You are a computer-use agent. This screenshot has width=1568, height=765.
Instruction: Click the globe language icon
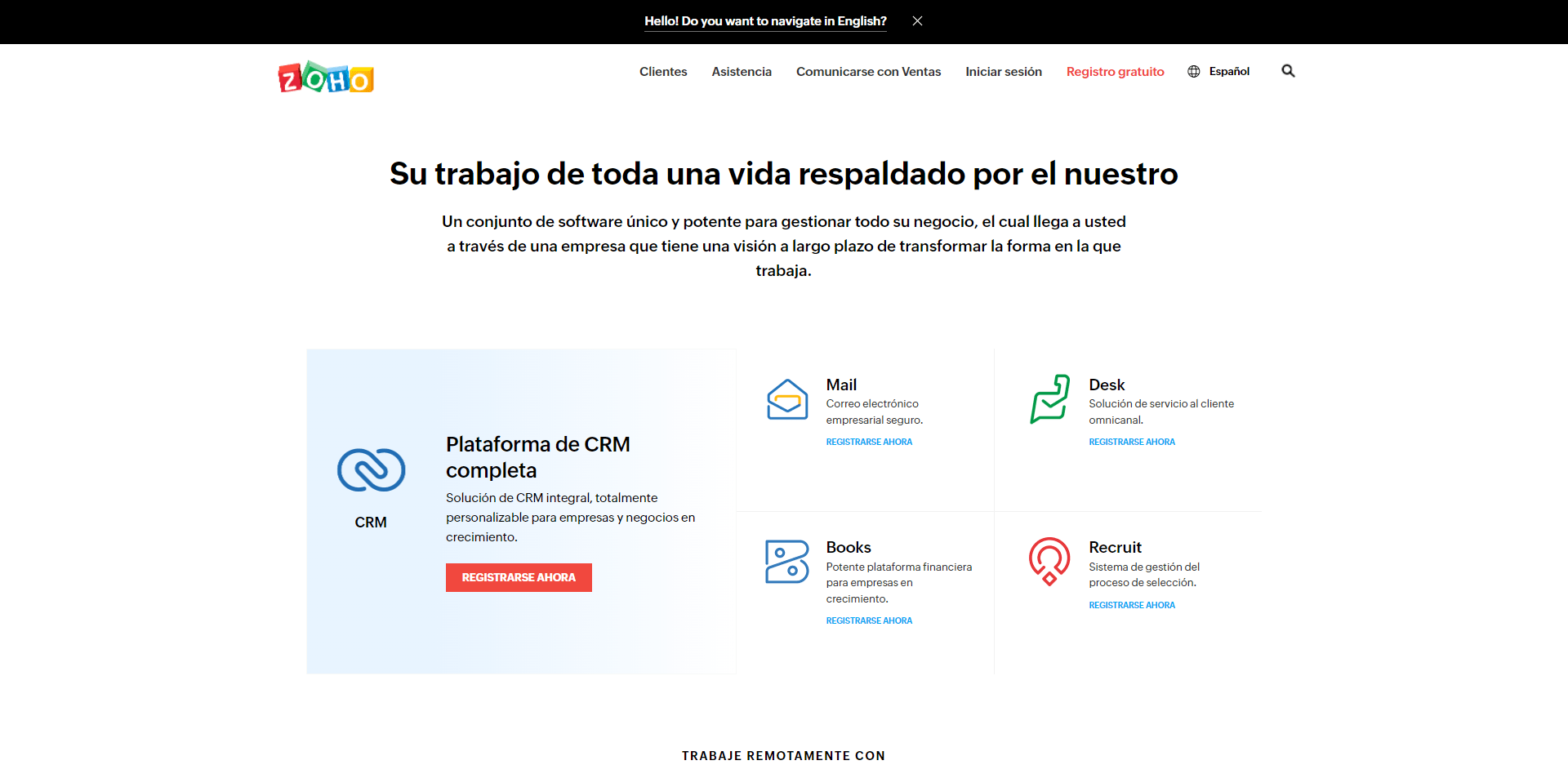point(1192,71)
